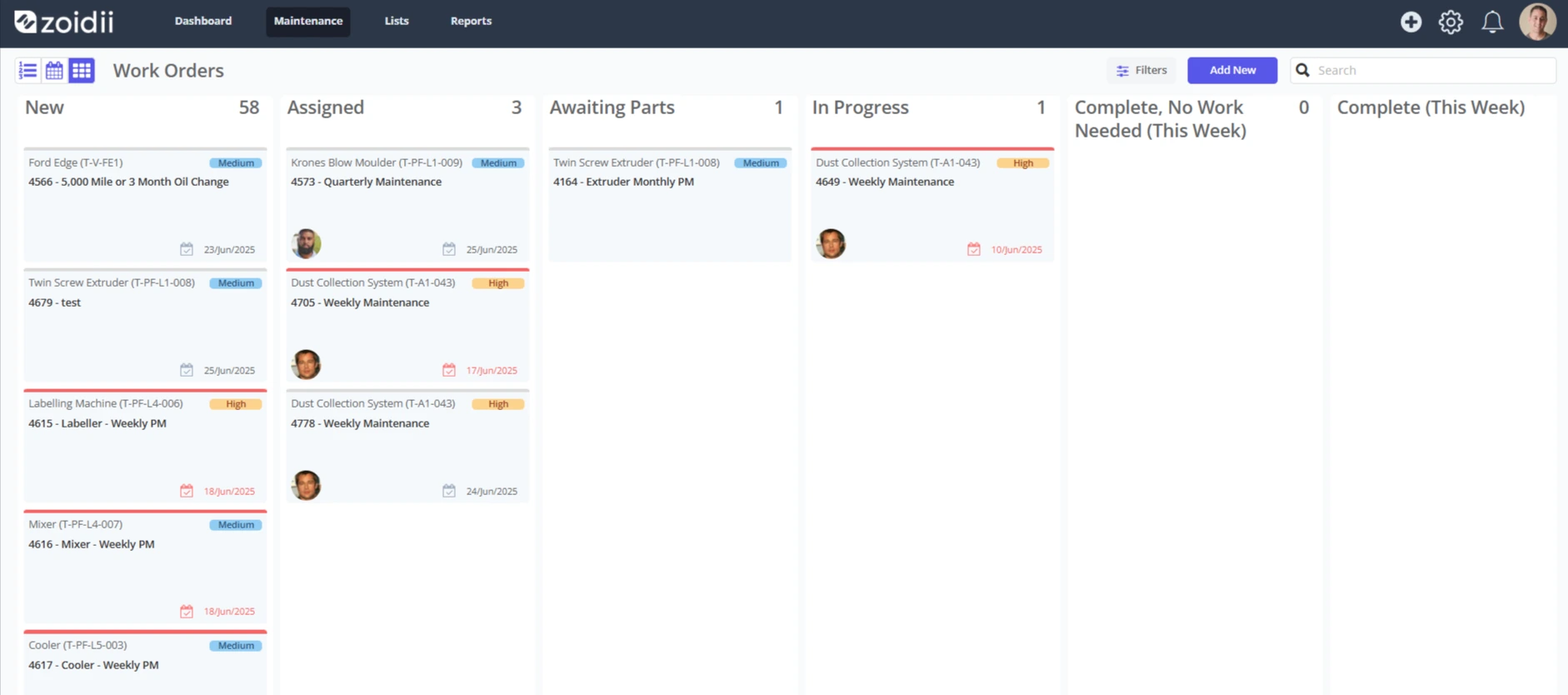Click Awaiting Parts column heading
This screenshot has height=695, width=1568.
click(612, 107)
